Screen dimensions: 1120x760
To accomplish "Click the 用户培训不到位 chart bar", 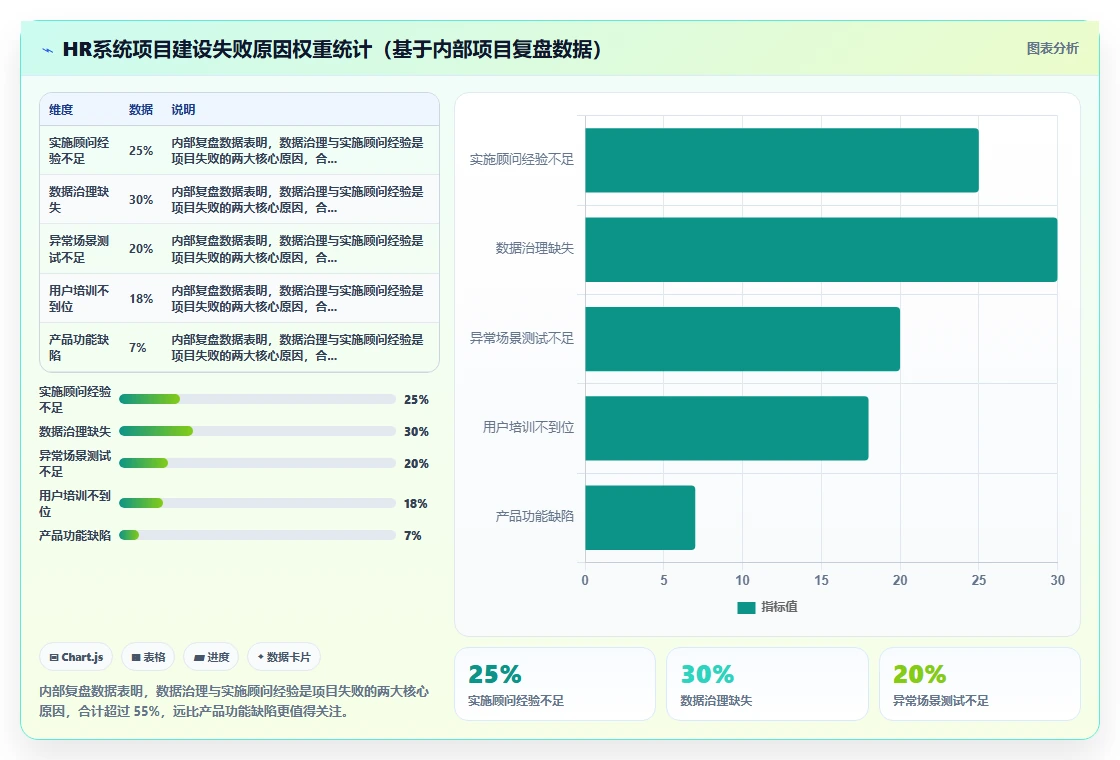I will (726, 428).
